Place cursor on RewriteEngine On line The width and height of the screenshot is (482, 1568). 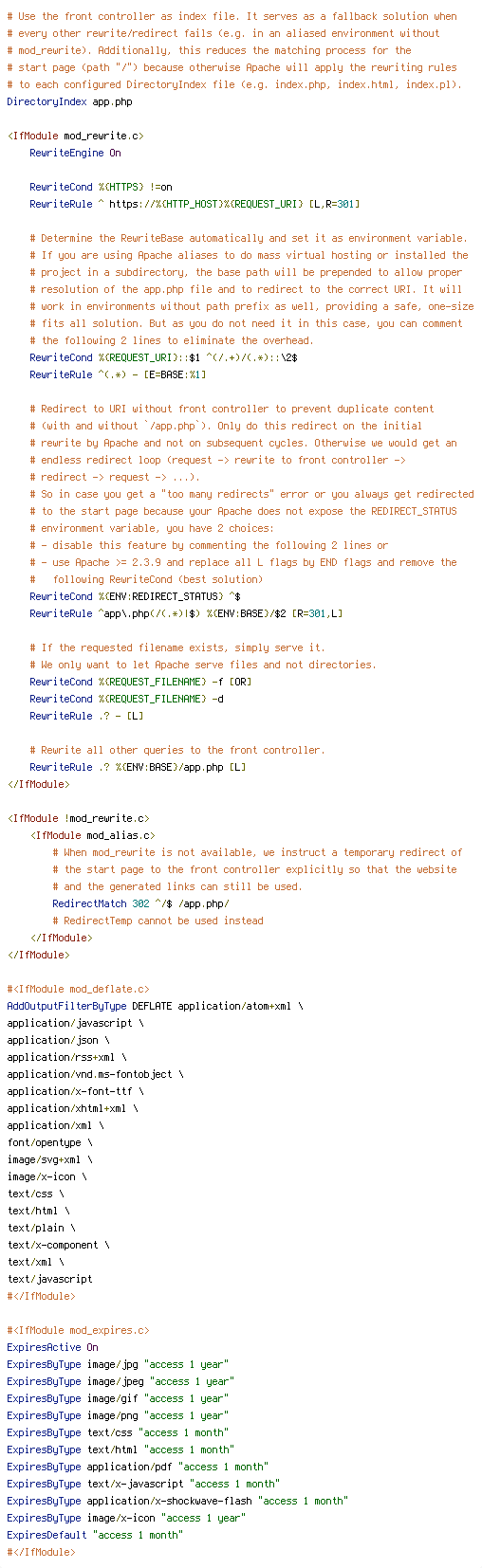[x=75, y=153]
